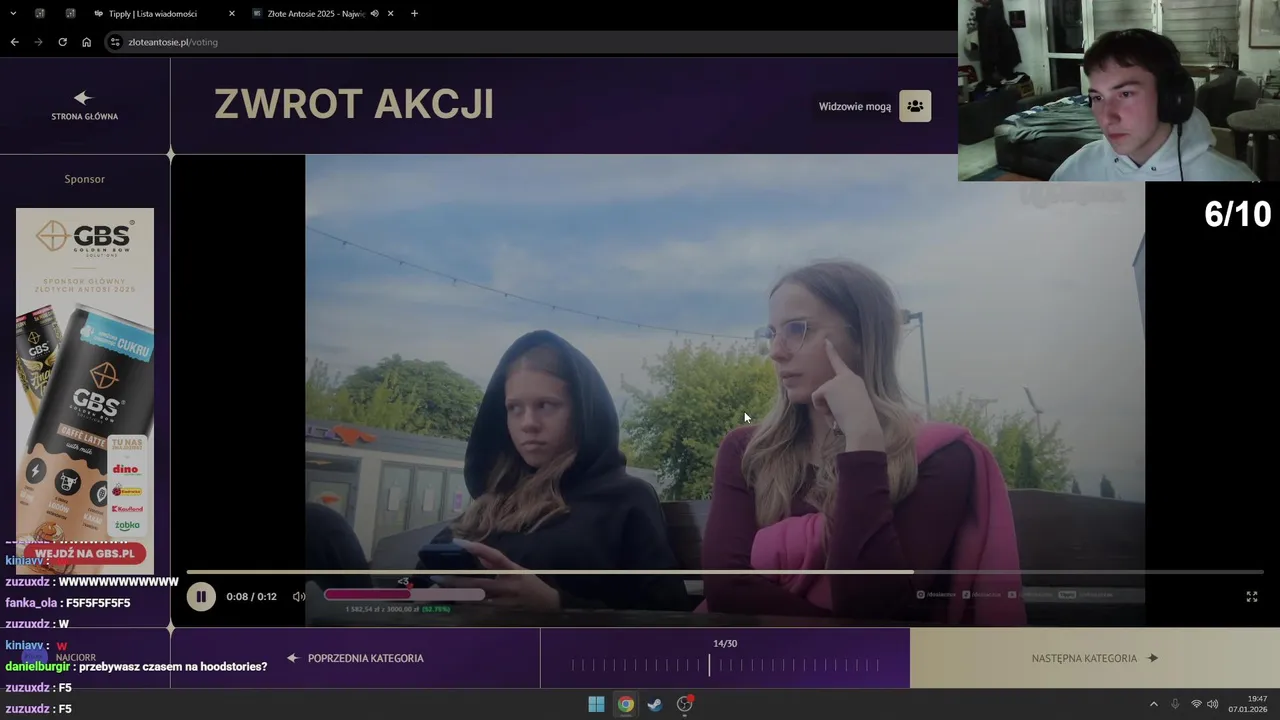Open the taskbar app with red badge

tap(685, 704)
